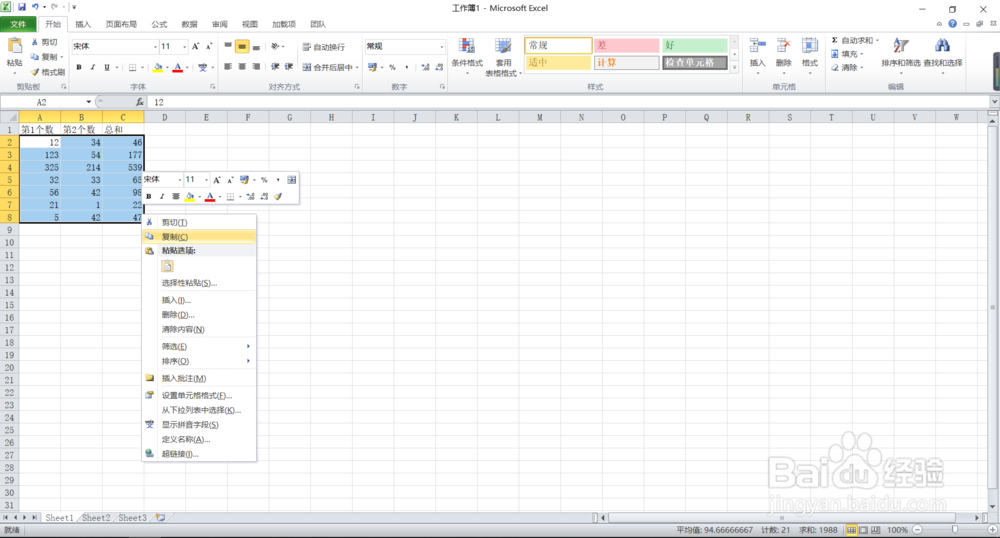Click paste option clipboard icon in context menu
The image size is (1000, 538).
168,266
